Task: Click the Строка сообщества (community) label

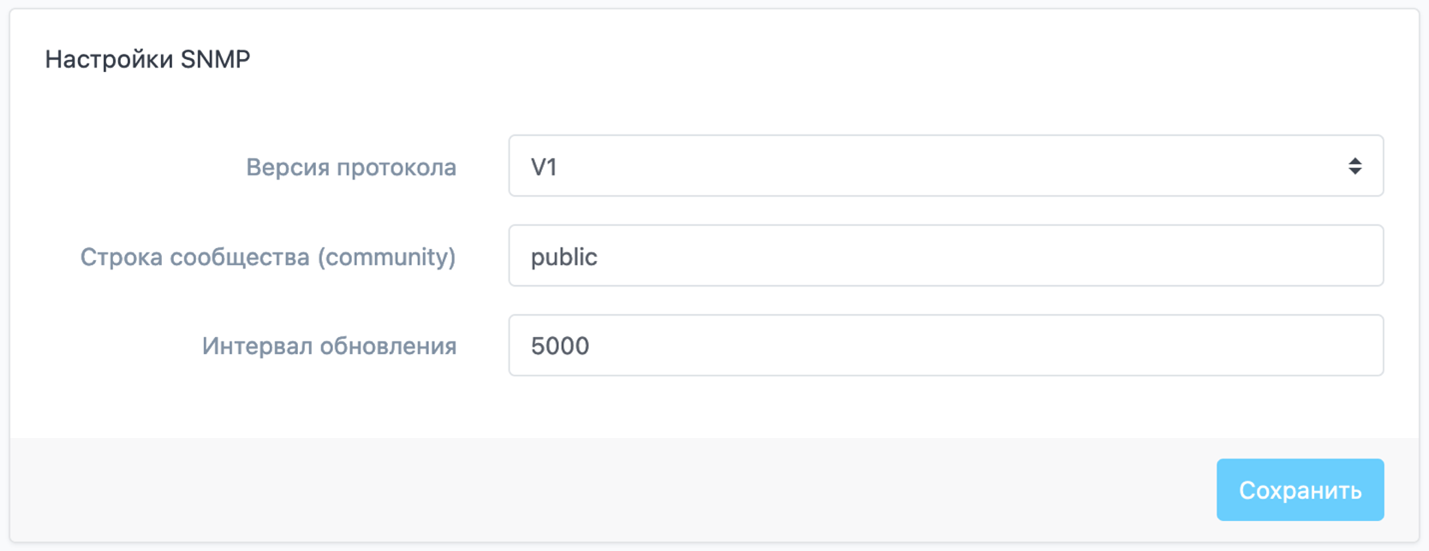Action: coord(268,257)
